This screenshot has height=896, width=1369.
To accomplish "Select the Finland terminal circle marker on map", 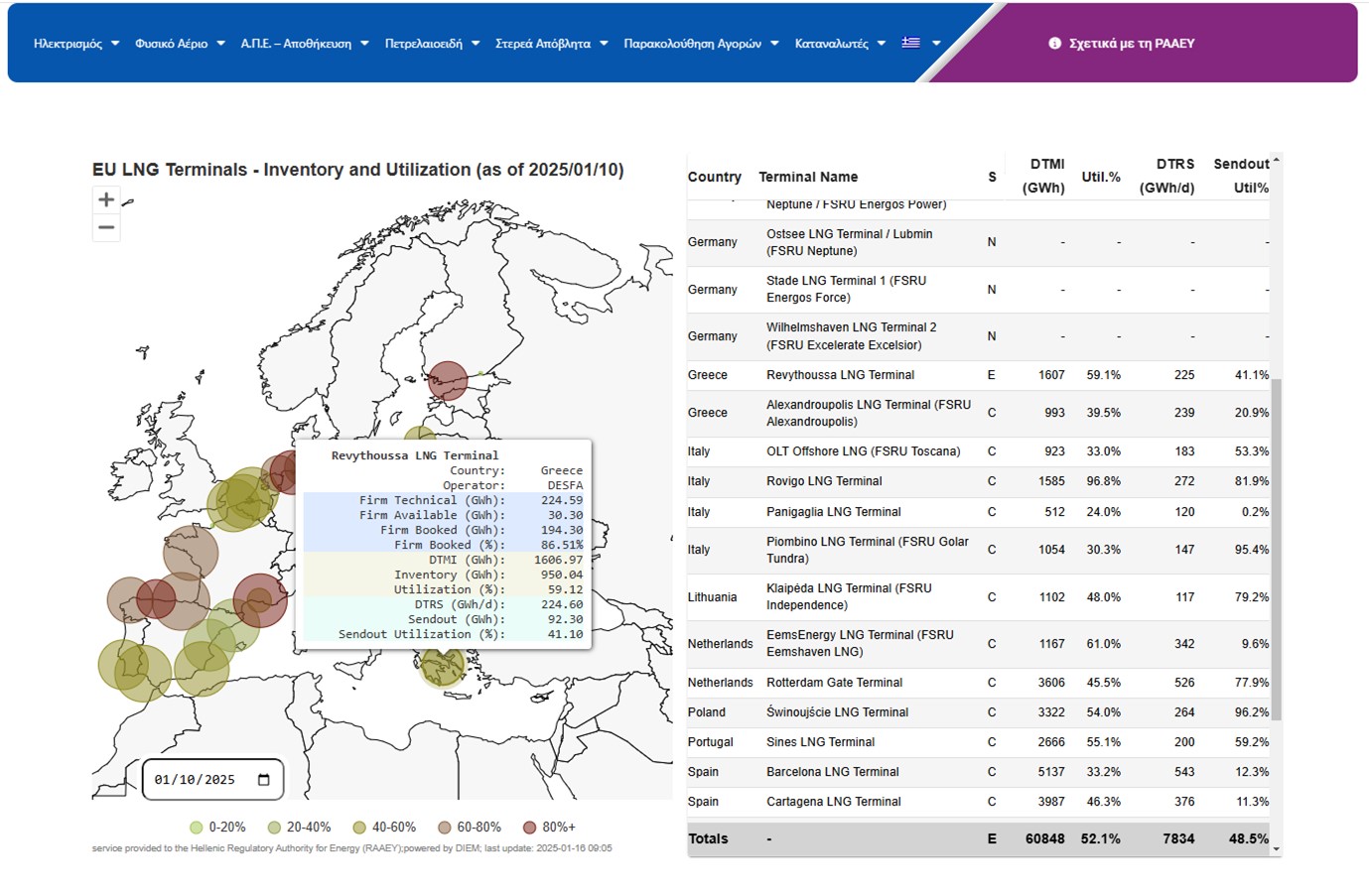I will (x=448, y=381).
